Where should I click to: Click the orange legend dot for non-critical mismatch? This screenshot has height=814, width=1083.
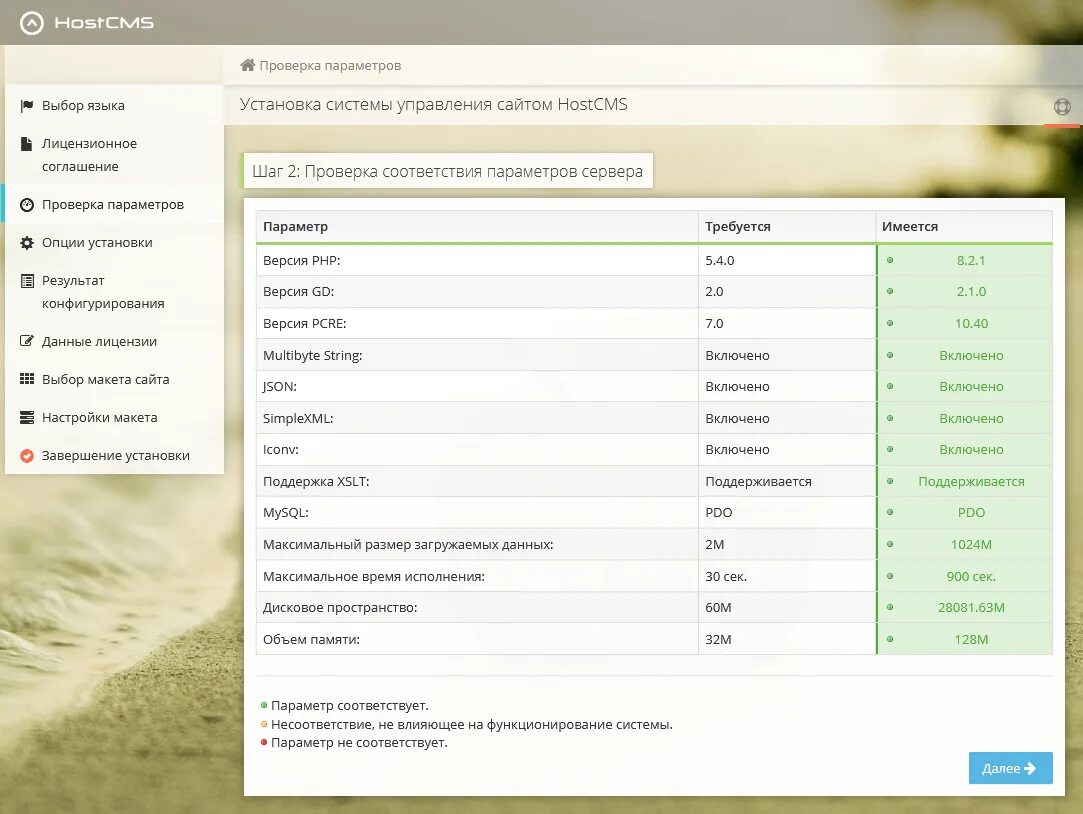pyautogui.click(x=264, y=724)
